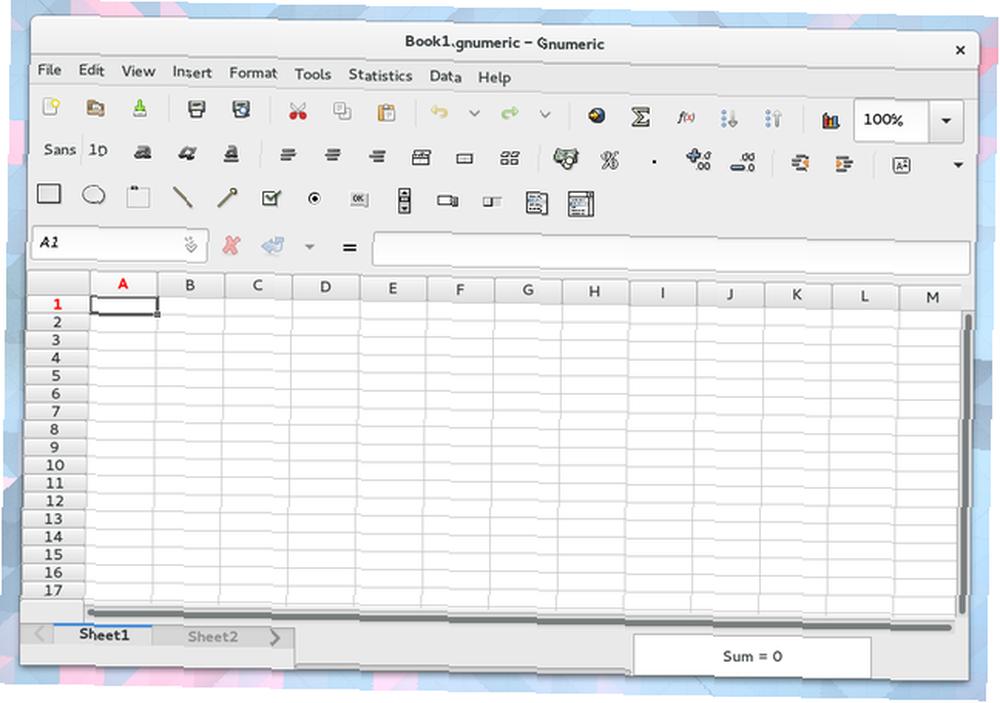Cut the selection with the scissors icon
1000x703 pixels.
point(298,112)
